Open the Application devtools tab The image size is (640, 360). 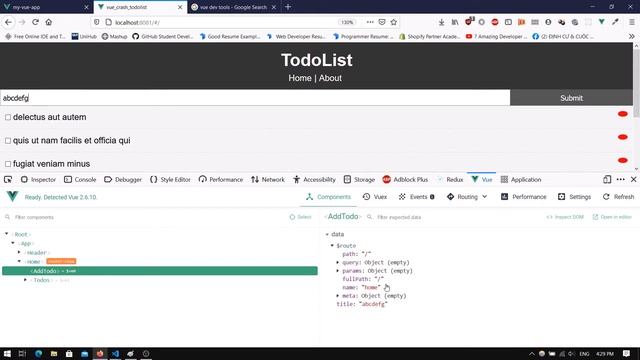coord(521,180)
